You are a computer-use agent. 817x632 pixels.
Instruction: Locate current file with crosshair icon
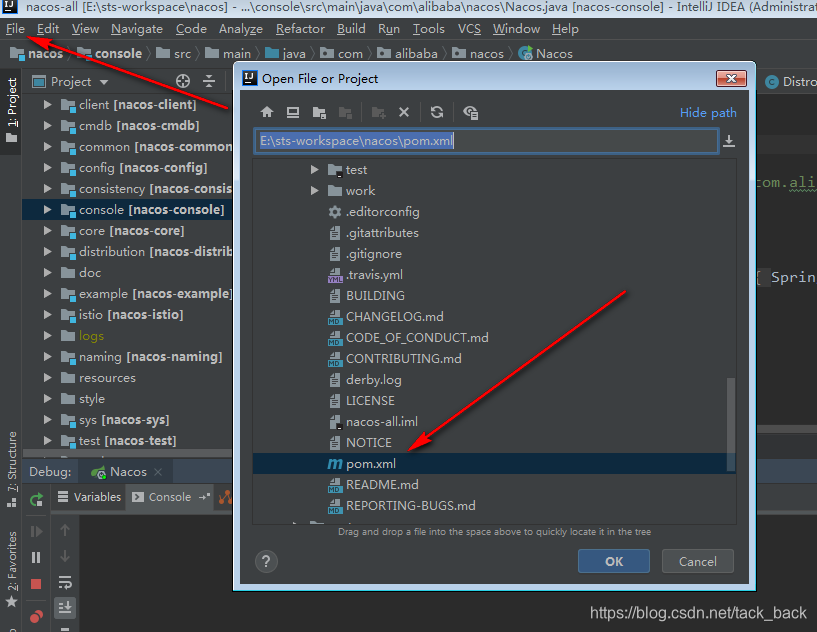[183, 81]
